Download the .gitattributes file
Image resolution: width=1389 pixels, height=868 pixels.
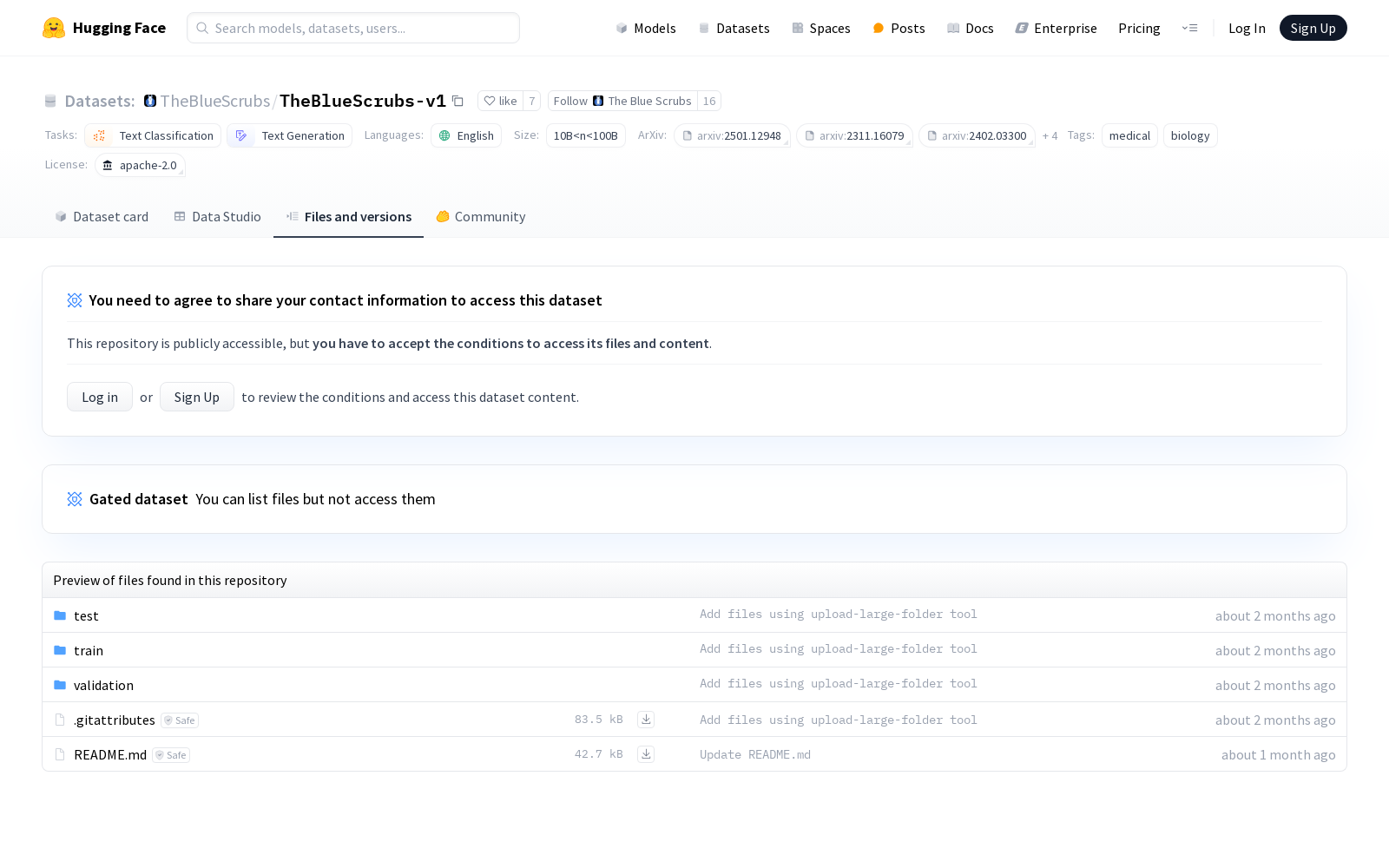click(646, 719)
